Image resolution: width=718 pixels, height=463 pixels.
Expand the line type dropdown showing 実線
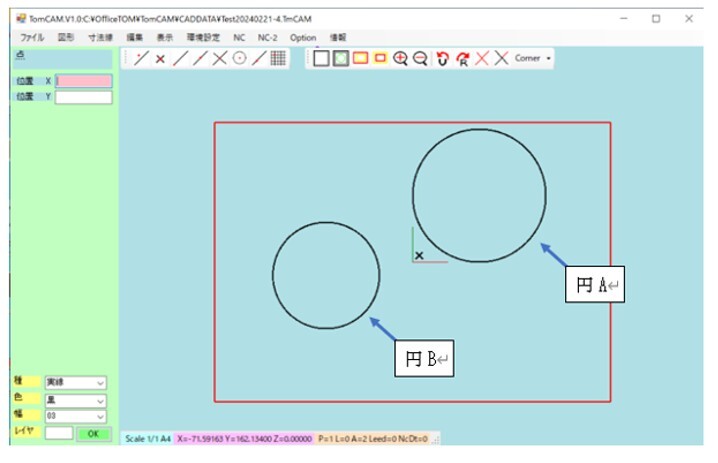click(x=76, y=383)
